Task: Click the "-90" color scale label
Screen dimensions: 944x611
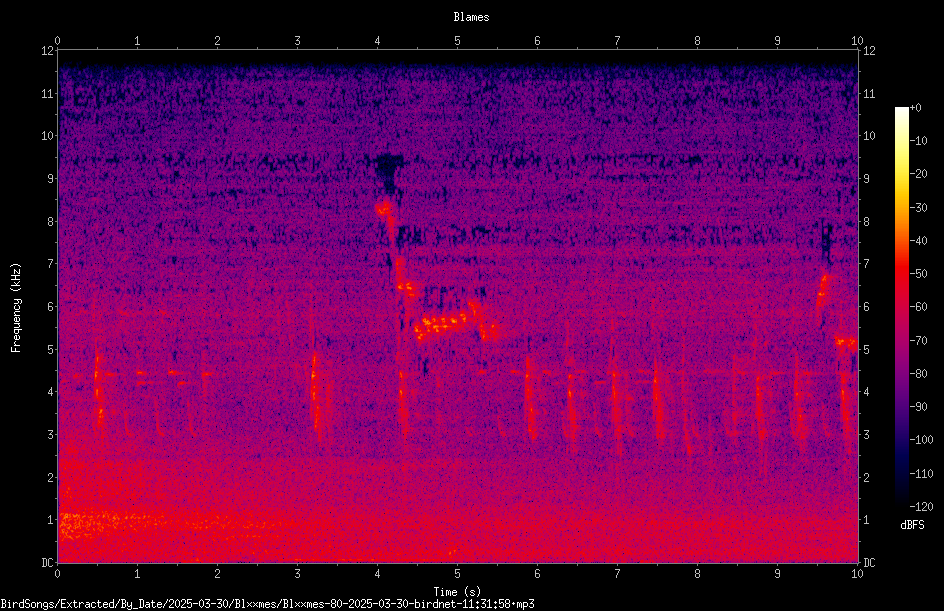Action: click(x=918, y=407)
